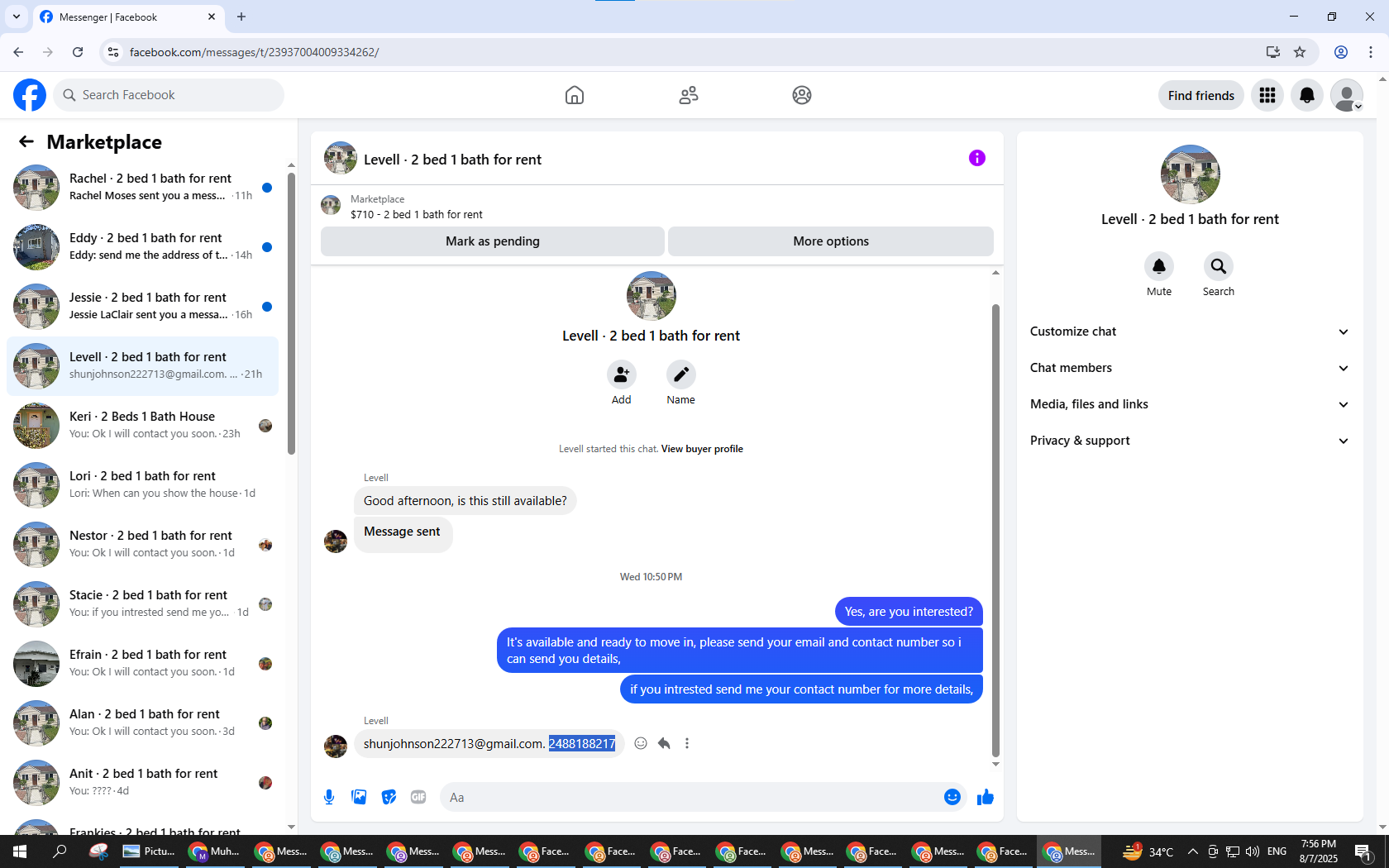Bookmark this page with star icon
This screenshot has width=1389, height=868.
pos(1300,52)
